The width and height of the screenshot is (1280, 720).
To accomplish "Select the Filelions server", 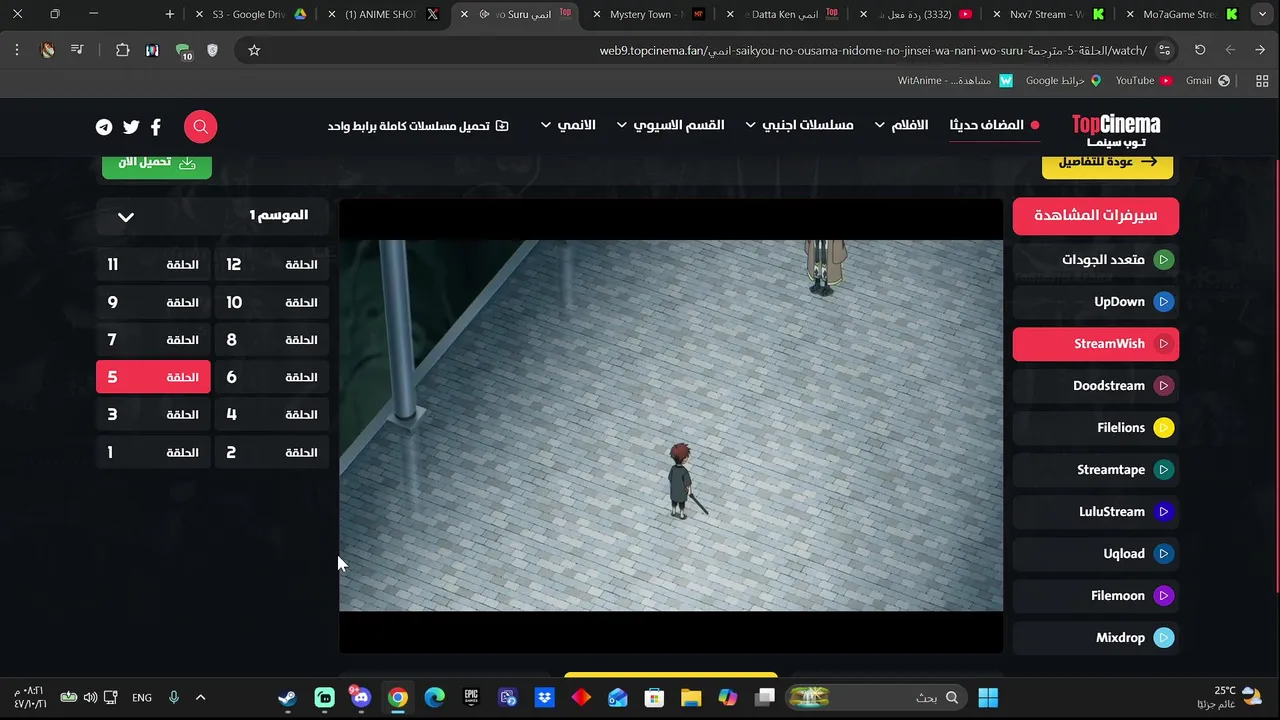I will pos(1096,428).
